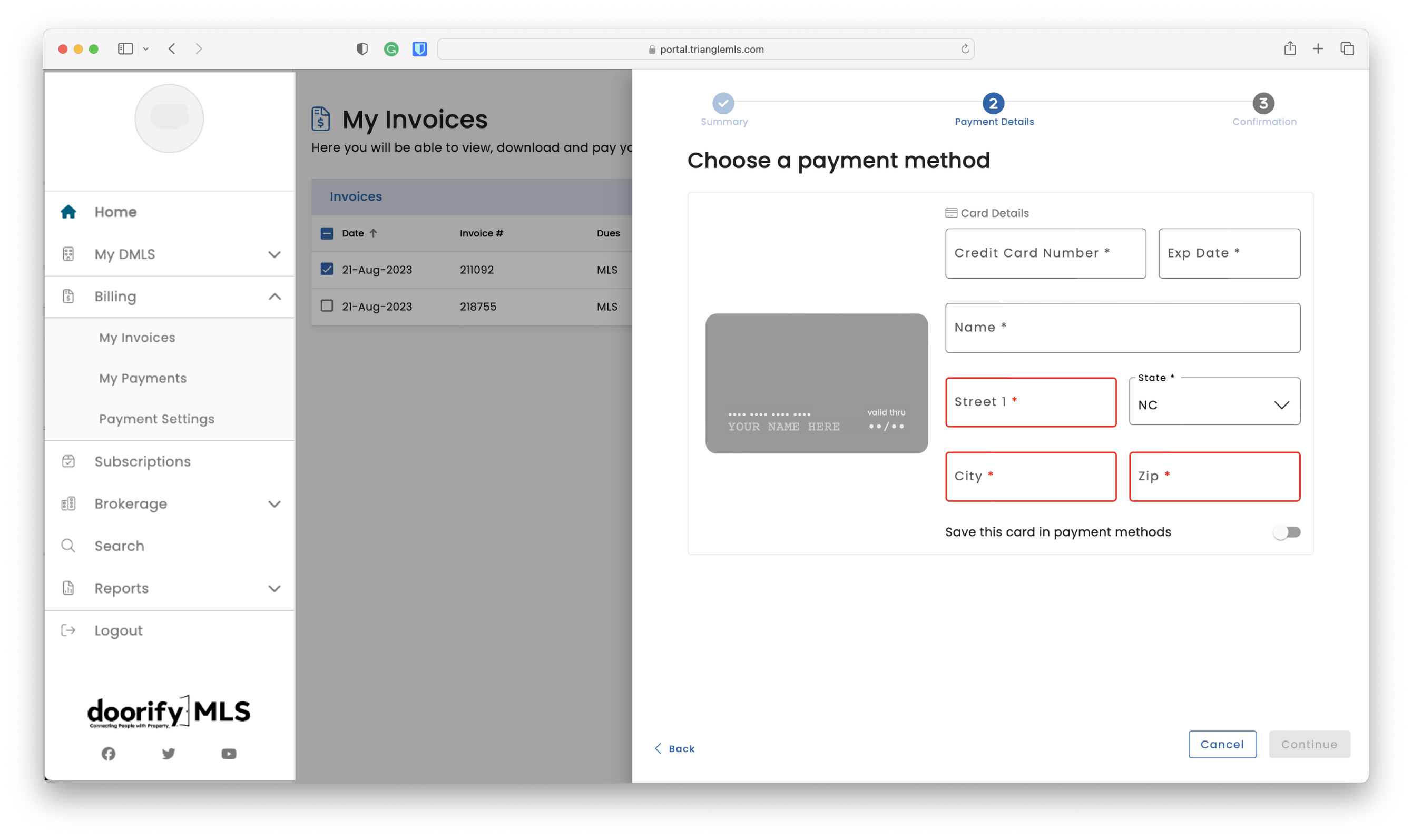The image size is (1412, 840).
Task: Focus the City field
Action: 1031,477
